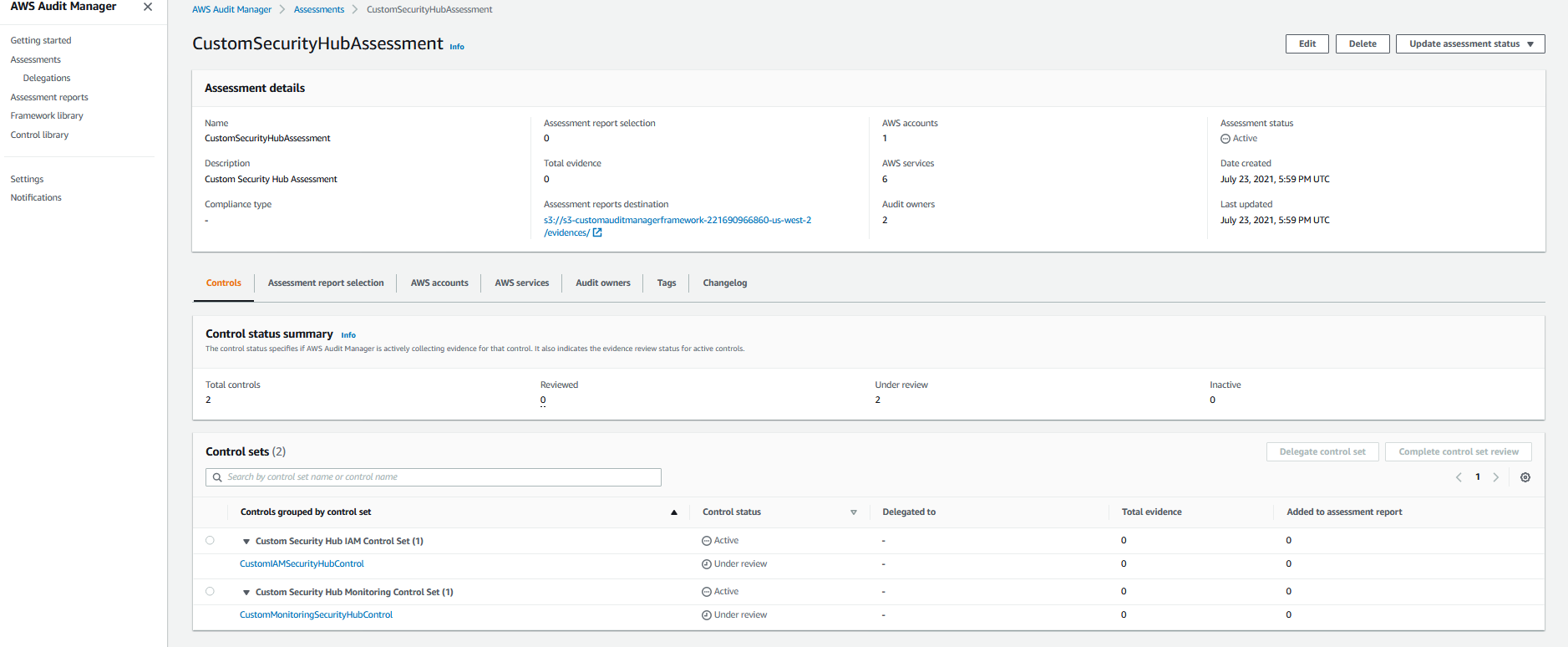Click the Inactive count value 0

coord(1213,400)
